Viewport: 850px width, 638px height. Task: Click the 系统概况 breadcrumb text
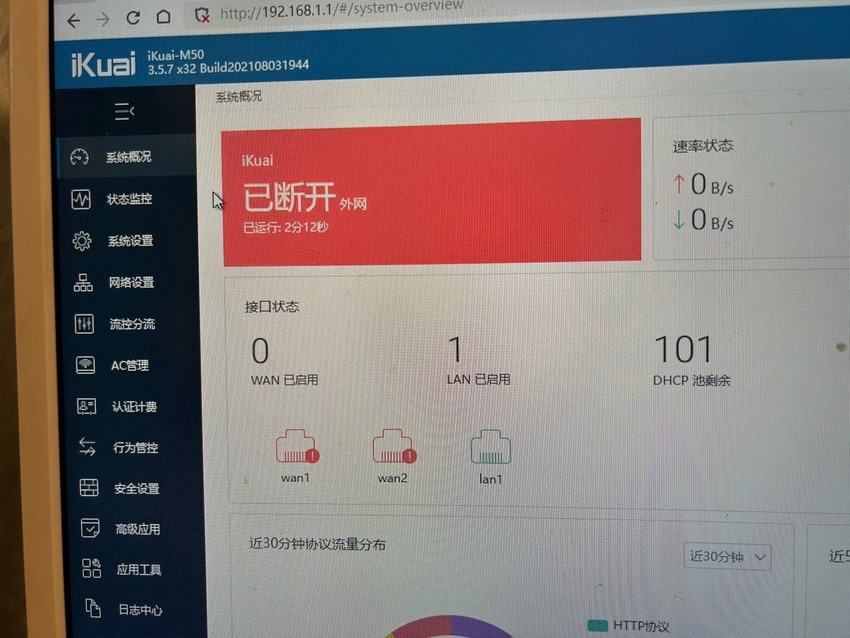239,96
